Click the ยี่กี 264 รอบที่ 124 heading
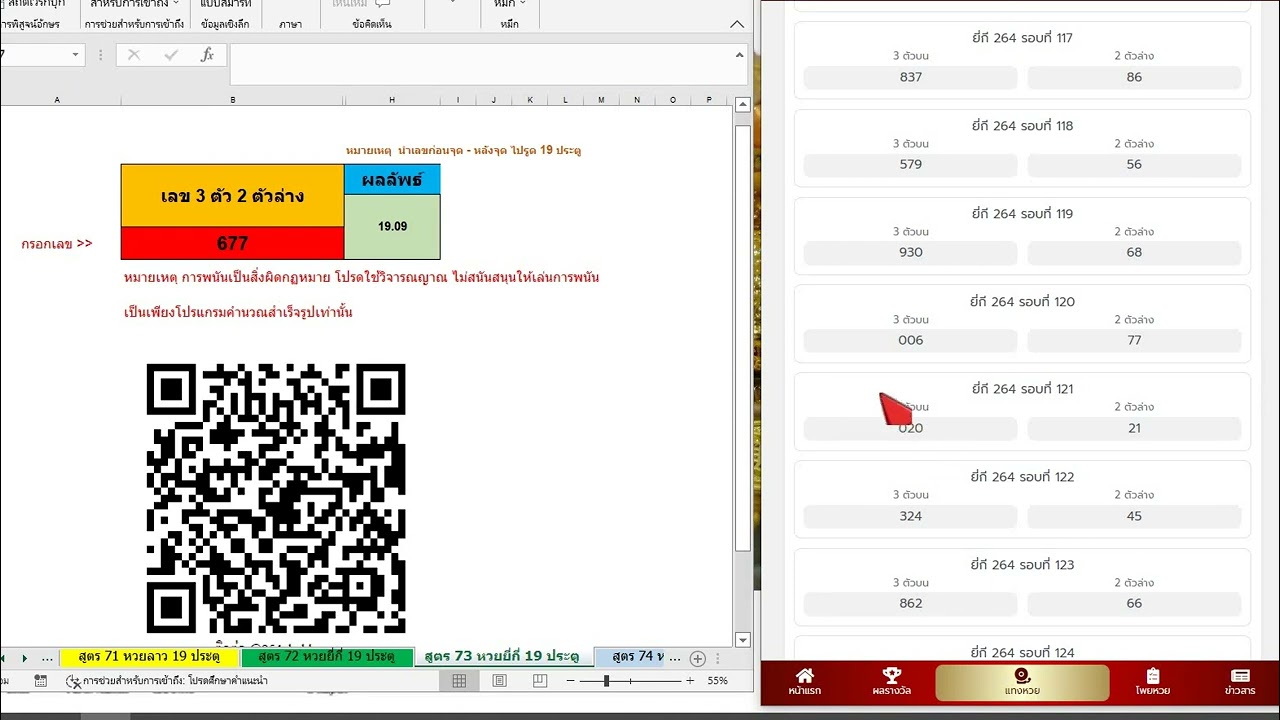1280x720 pixels. click(1022, 653)
